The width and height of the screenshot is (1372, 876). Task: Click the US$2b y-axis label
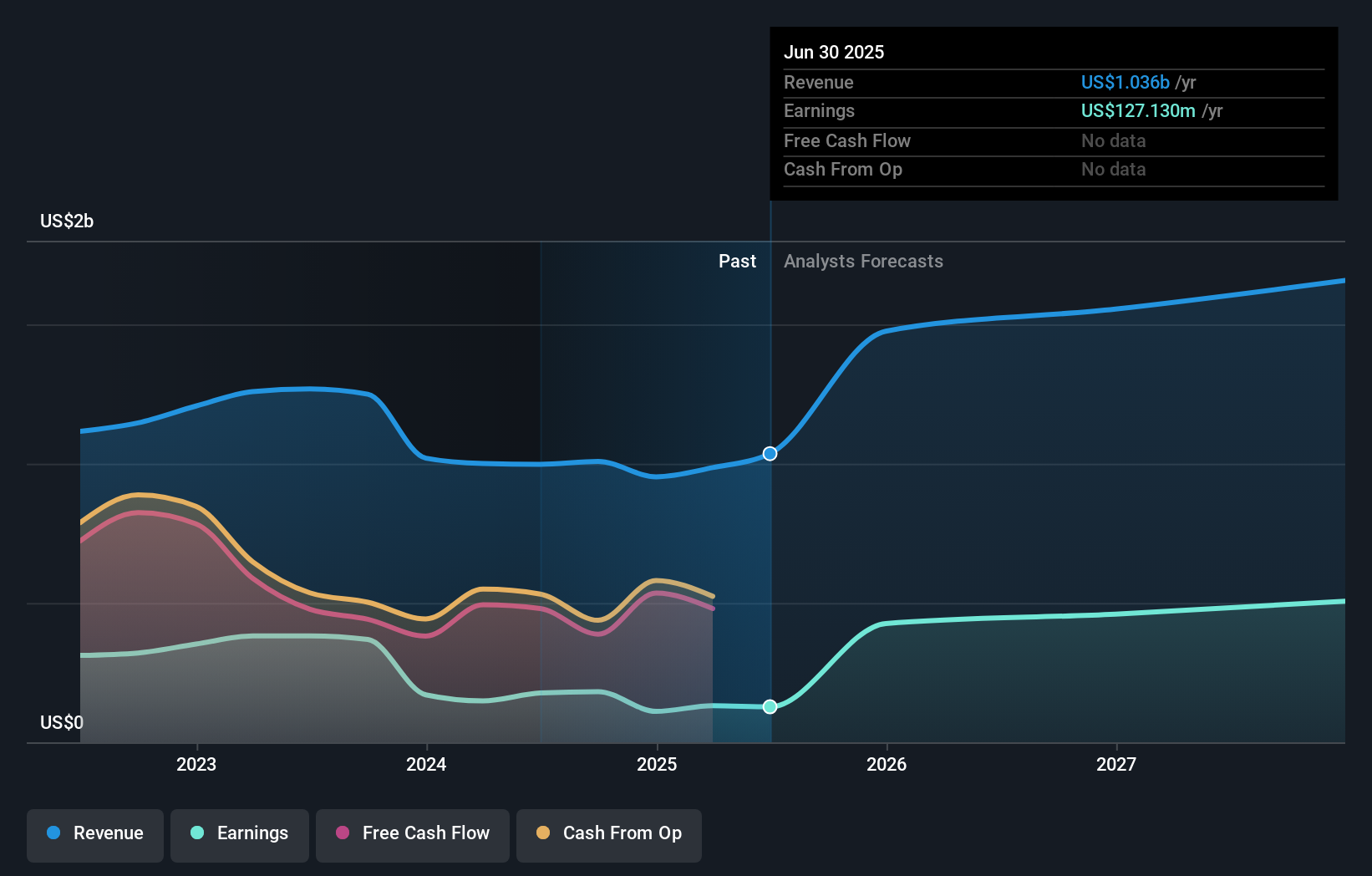(x=67, y=221)
